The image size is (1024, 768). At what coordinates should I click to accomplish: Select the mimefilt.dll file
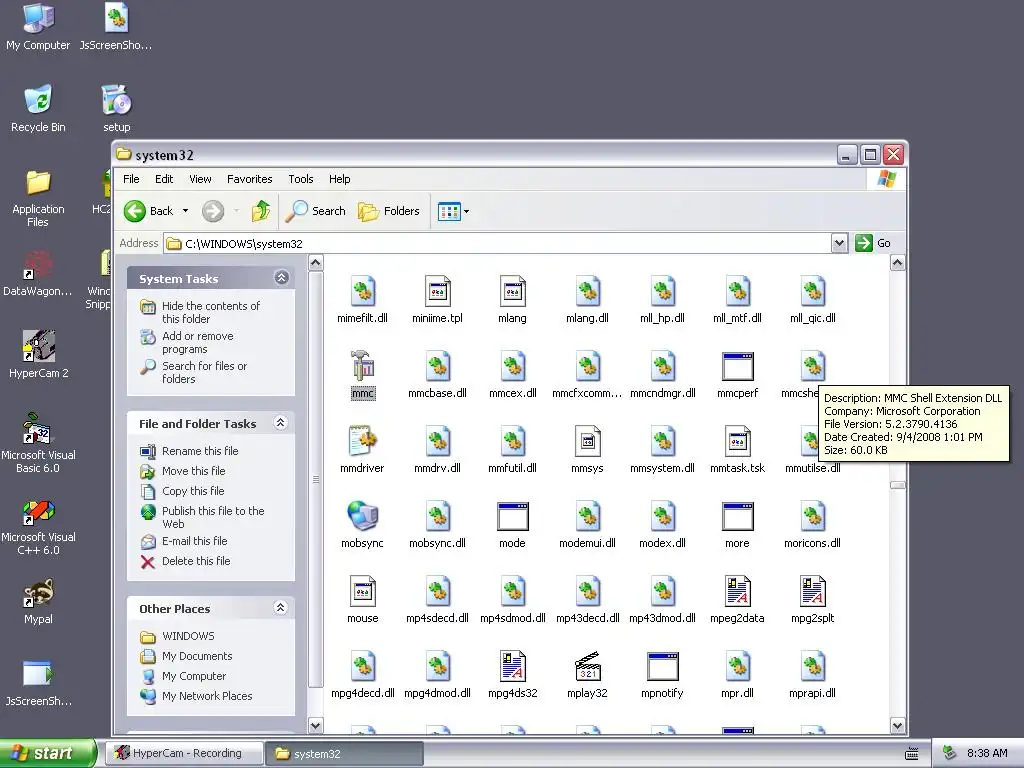[362, 300]
